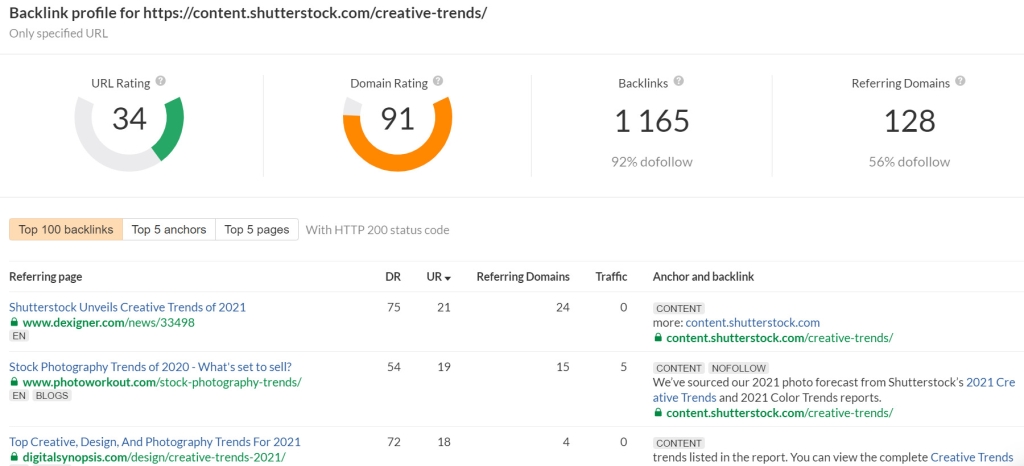
Task: Click green lock in first backlink anchor
Action: [658, 338]
